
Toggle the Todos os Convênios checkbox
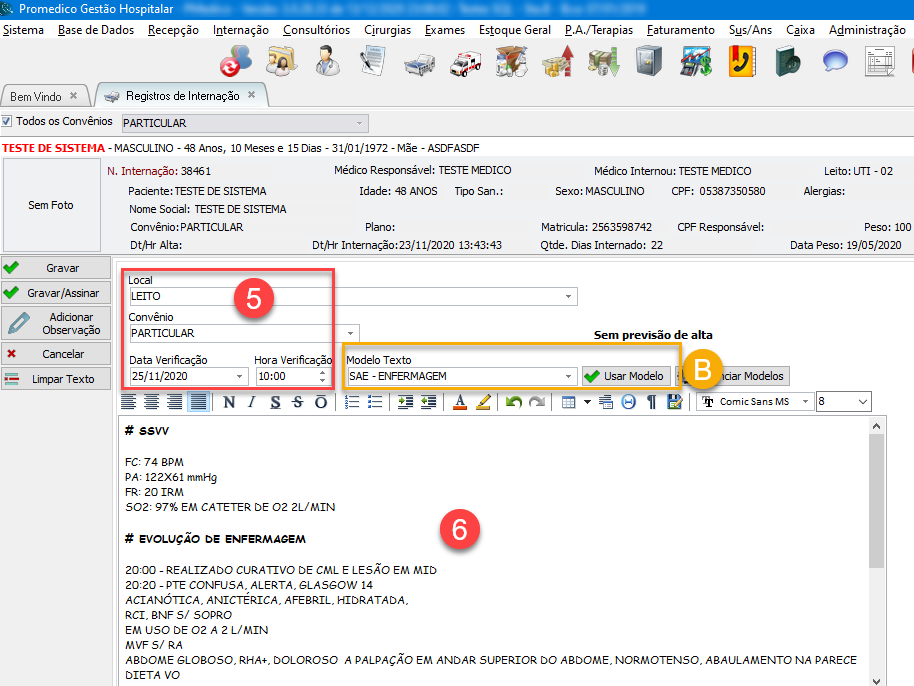[x=7, y=122]
